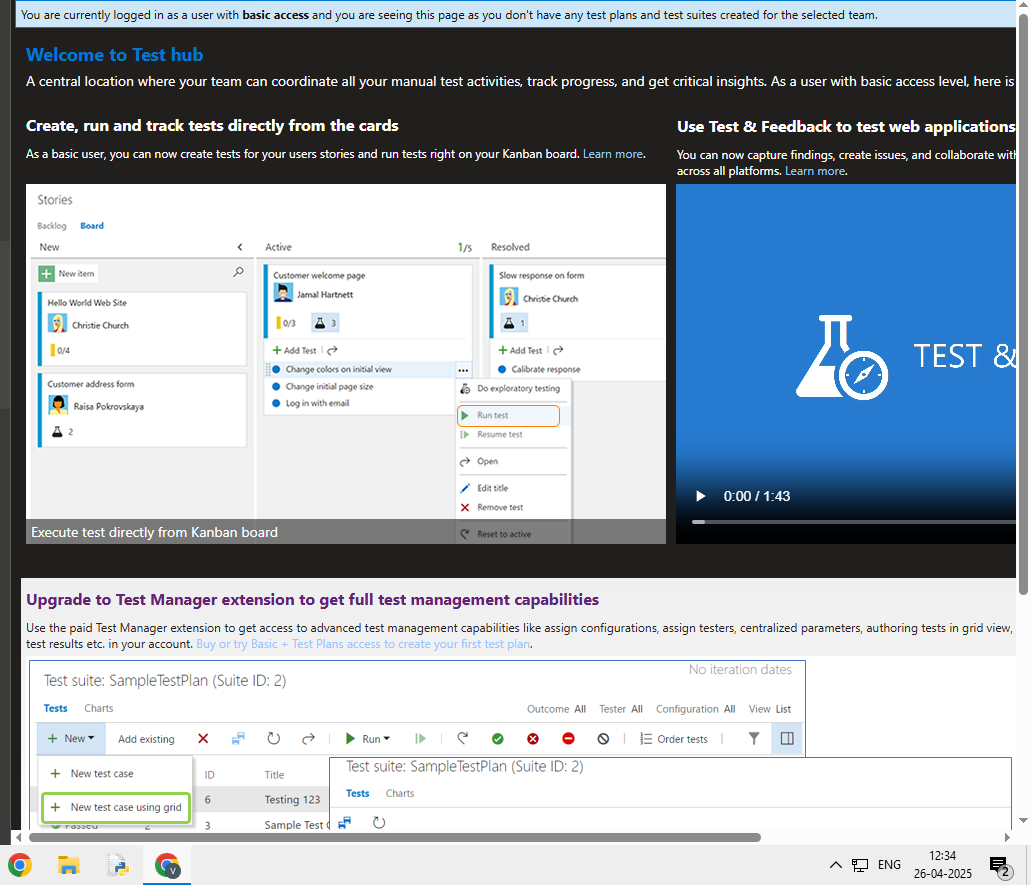Screen dimensions: 1031x885
Task: Click 'Add Test' on Customer welcome page card
Action: pos(295,350)
